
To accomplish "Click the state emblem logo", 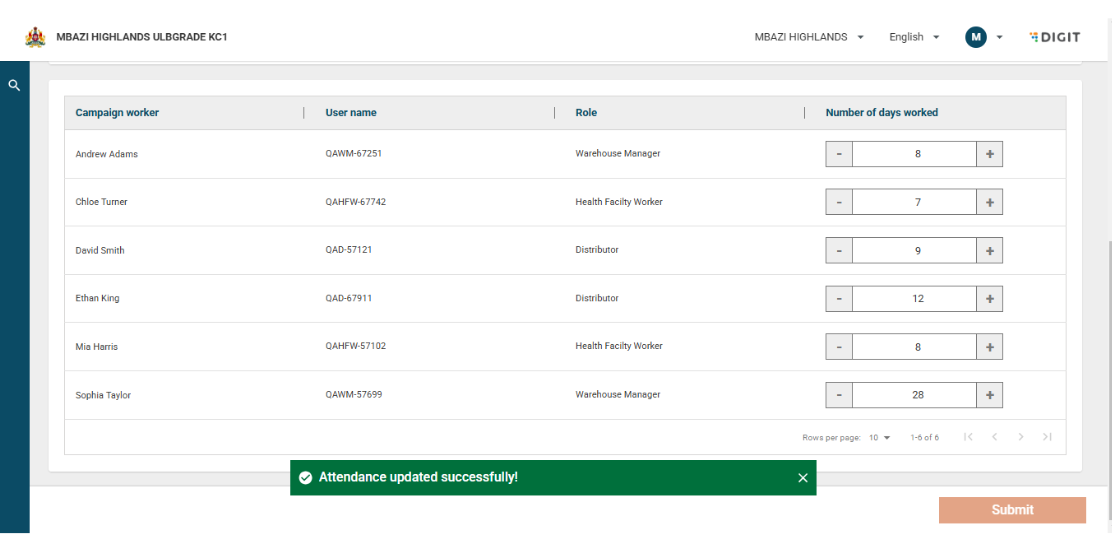I will [x=35, y=37].
